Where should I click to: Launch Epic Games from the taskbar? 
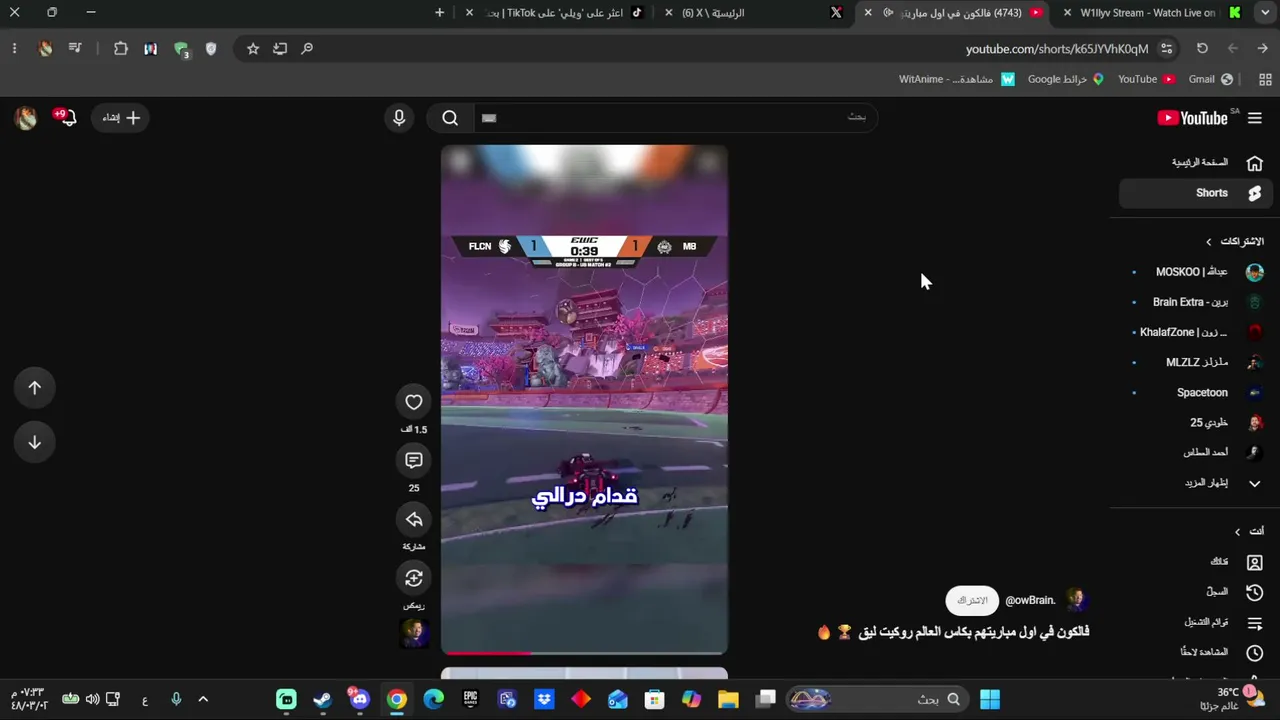click(x=470, y=699)
